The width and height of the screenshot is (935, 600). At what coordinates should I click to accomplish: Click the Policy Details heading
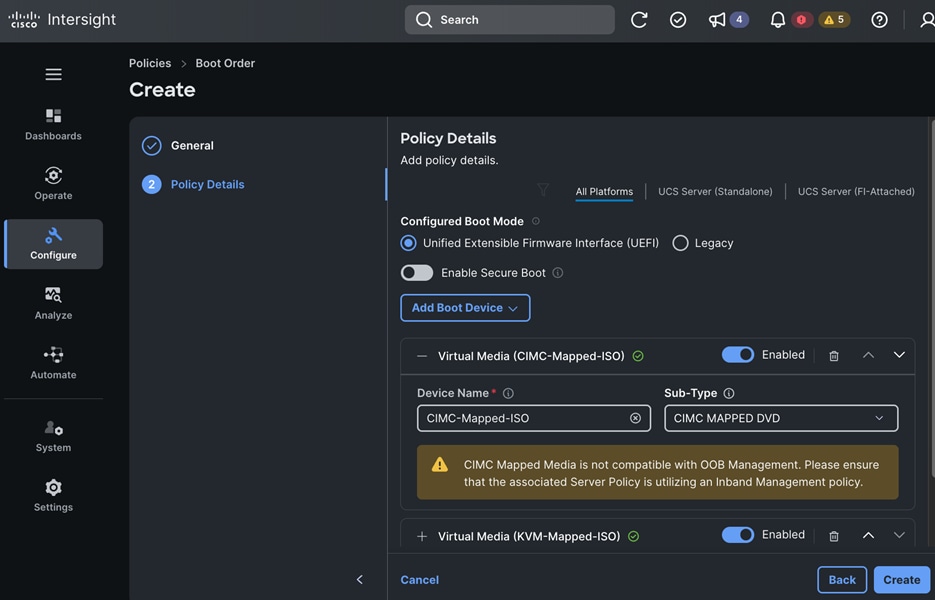click(448, 138)
